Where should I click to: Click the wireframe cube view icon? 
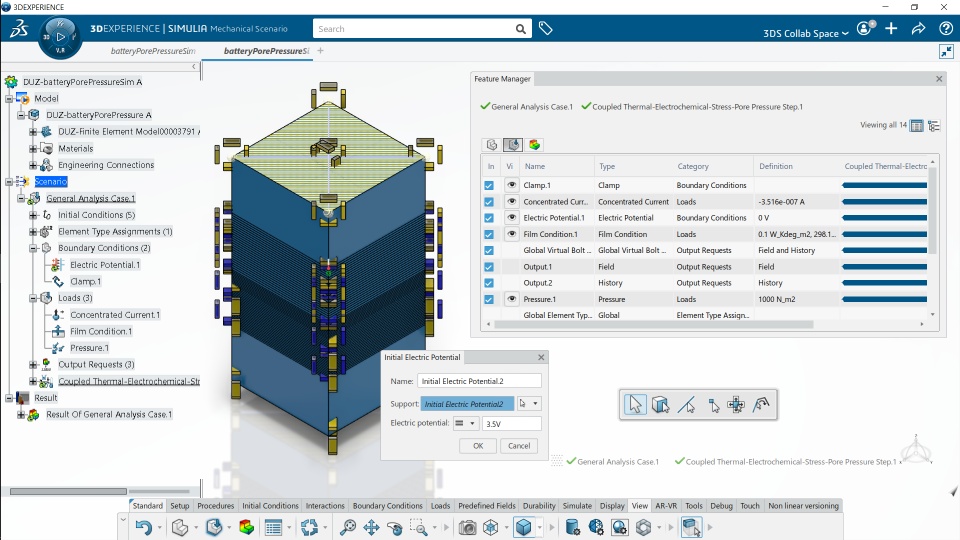[491, 527]
